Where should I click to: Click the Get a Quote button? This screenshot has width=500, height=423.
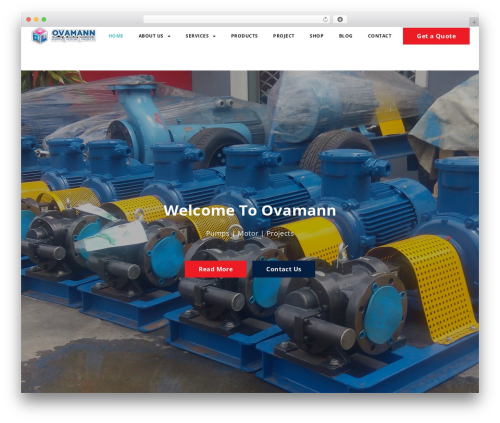pyautogui.click(x=436, y=36)
